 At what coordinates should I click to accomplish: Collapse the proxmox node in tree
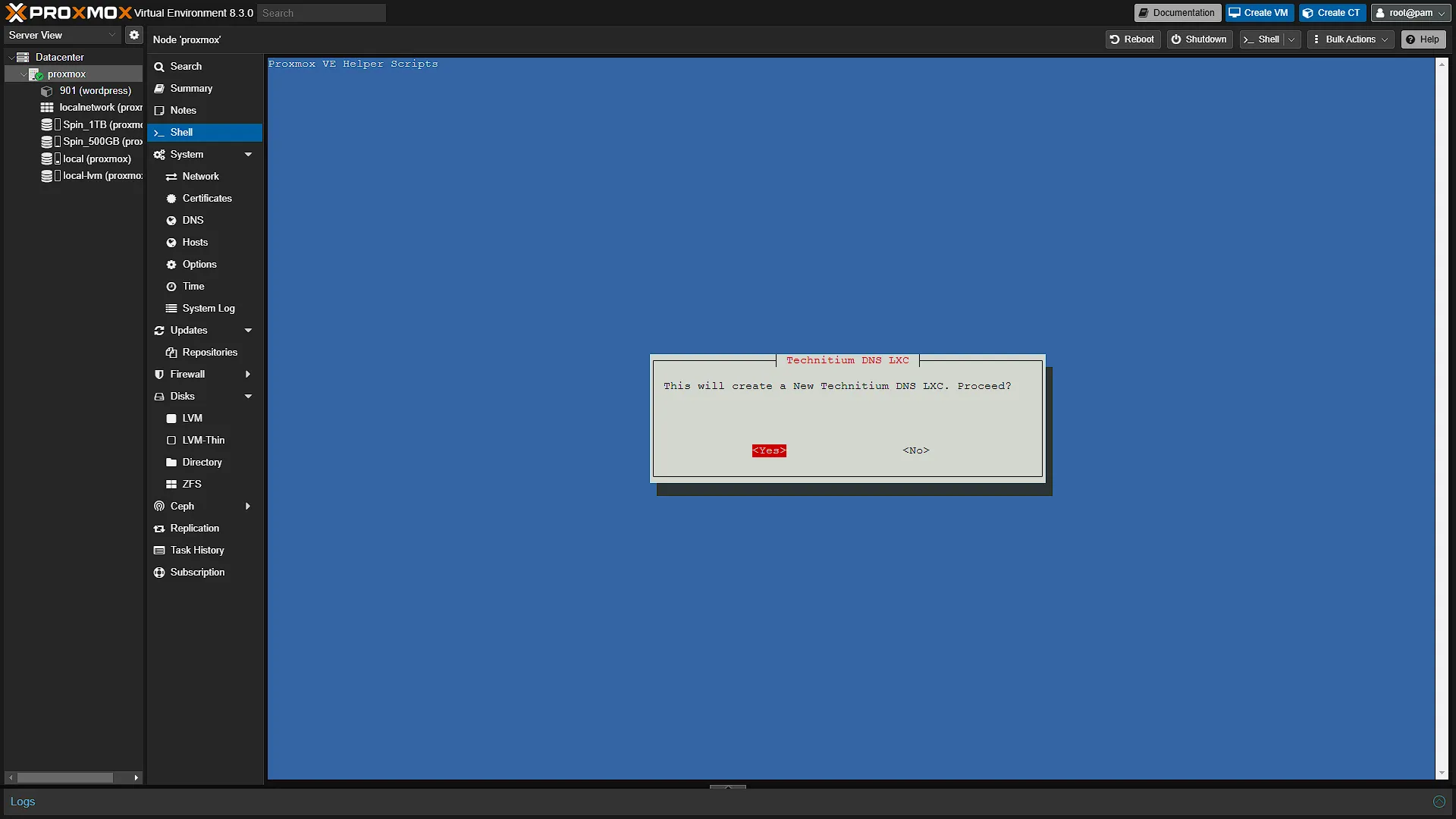tap(23, 74)
